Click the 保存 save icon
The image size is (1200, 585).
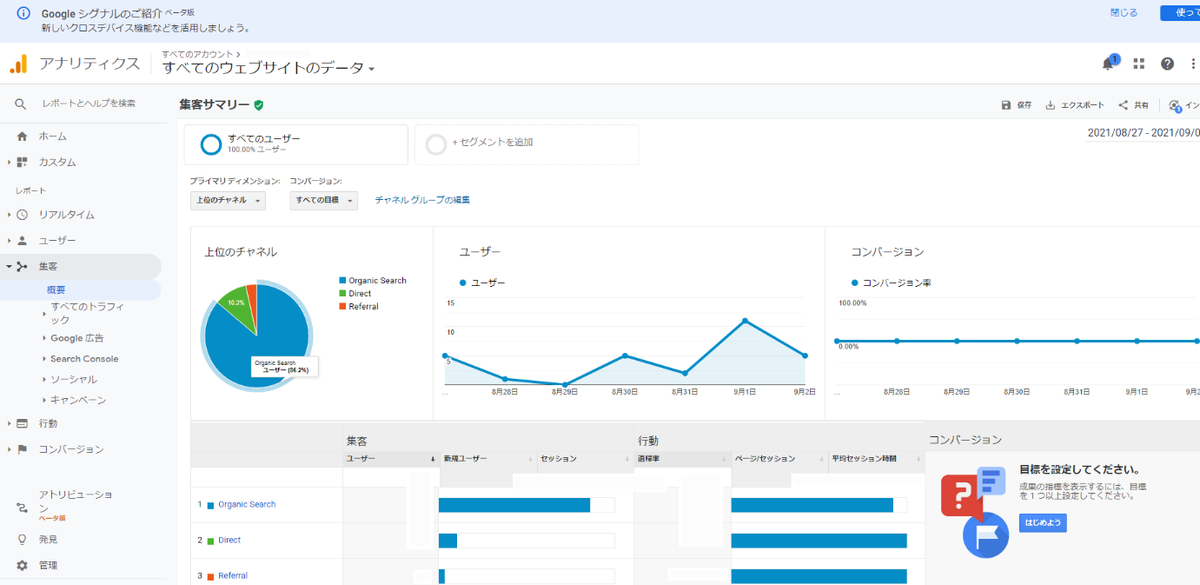point(1006,105)
